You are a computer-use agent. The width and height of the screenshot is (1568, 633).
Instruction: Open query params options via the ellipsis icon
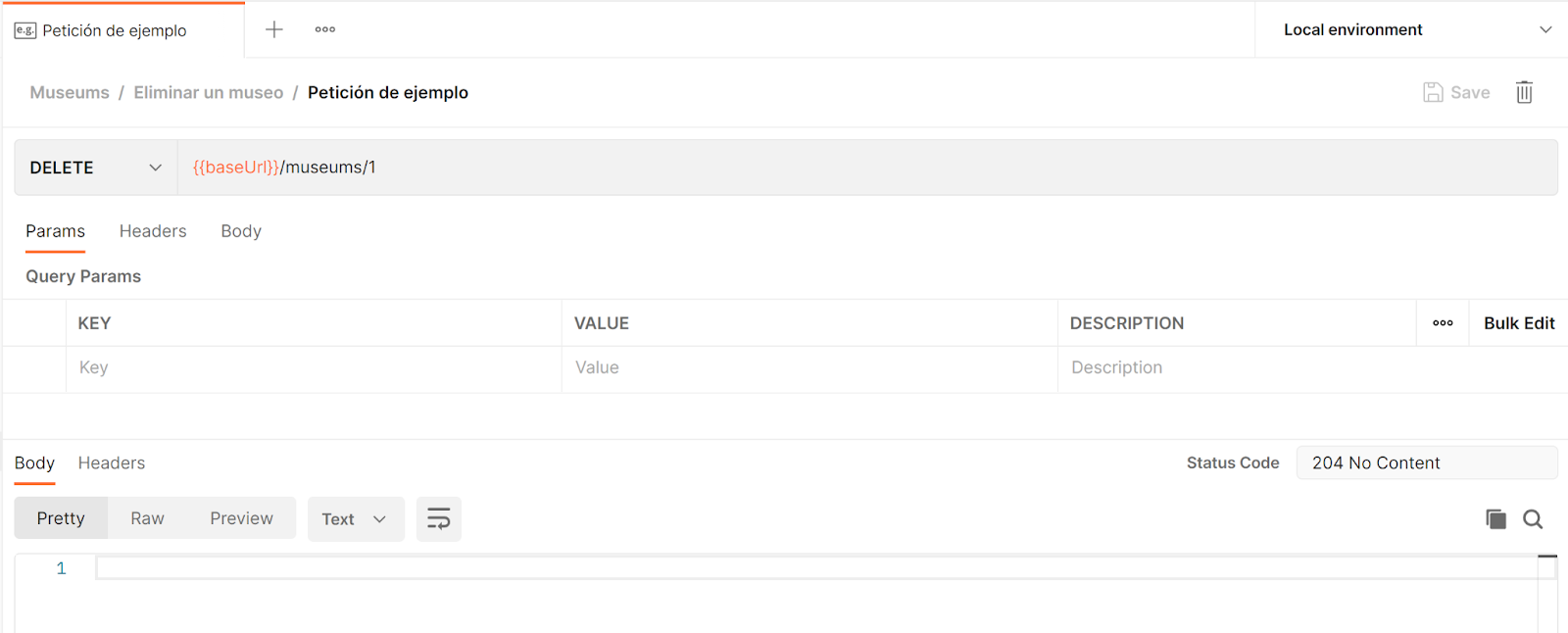click(x=1442, y=322)
